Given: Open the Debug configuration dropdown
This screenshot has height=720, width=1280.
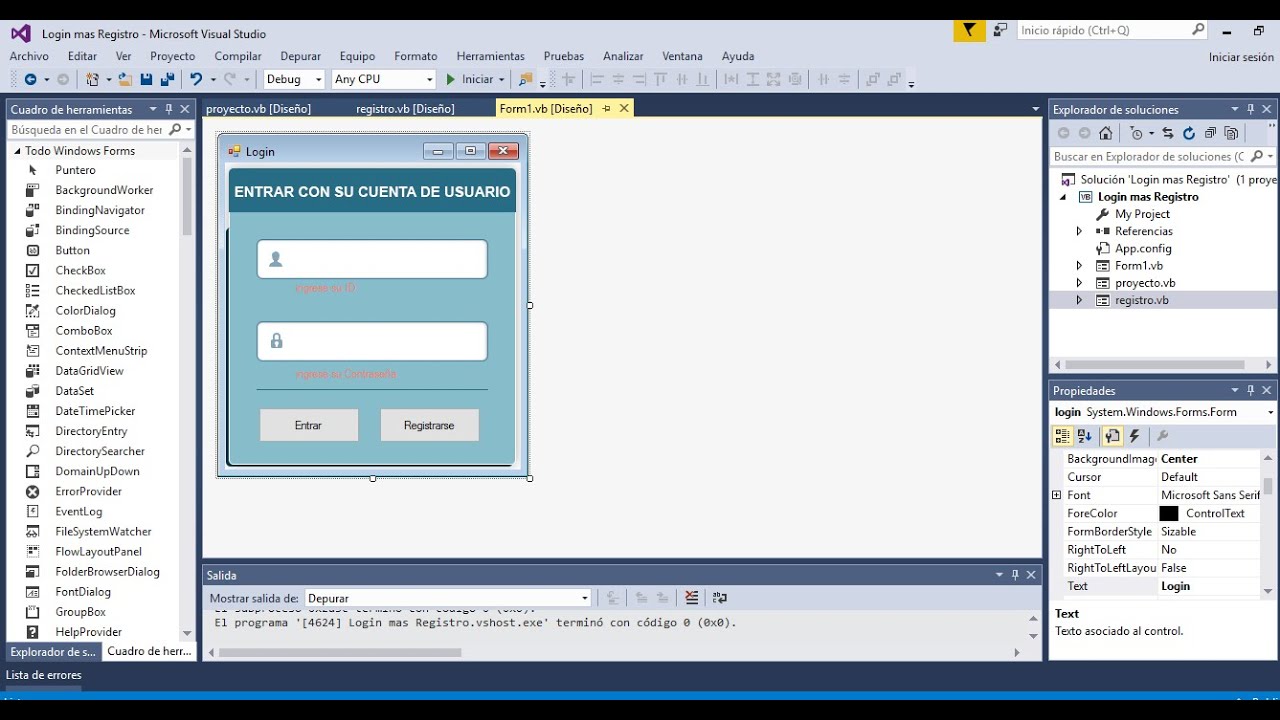Looking at the screenshot, I should pyautogui.click(x=319, y=79).
